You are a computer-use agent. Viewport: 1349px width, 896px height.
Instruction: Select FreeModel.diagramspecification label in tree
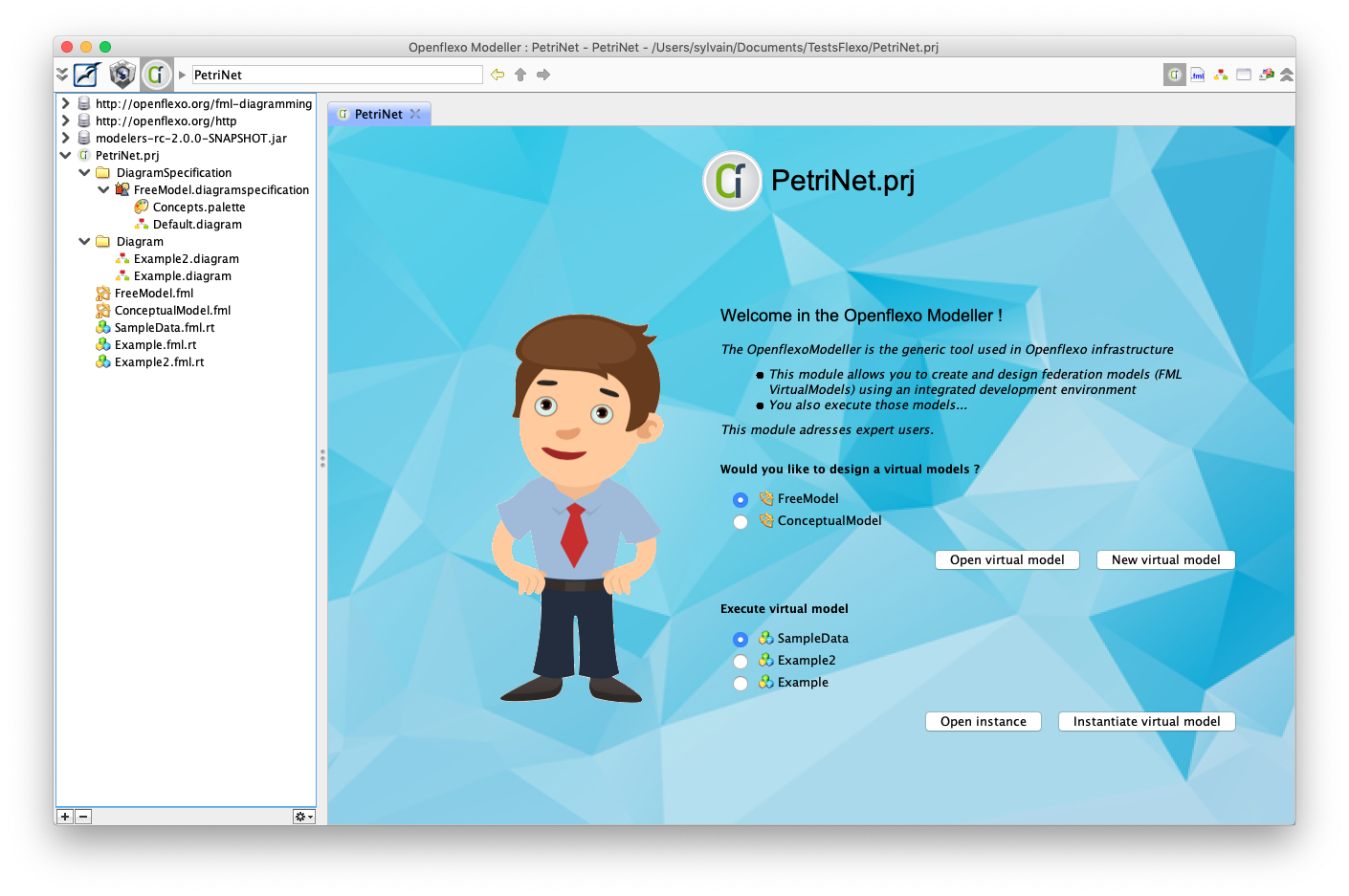pos(221,190)
